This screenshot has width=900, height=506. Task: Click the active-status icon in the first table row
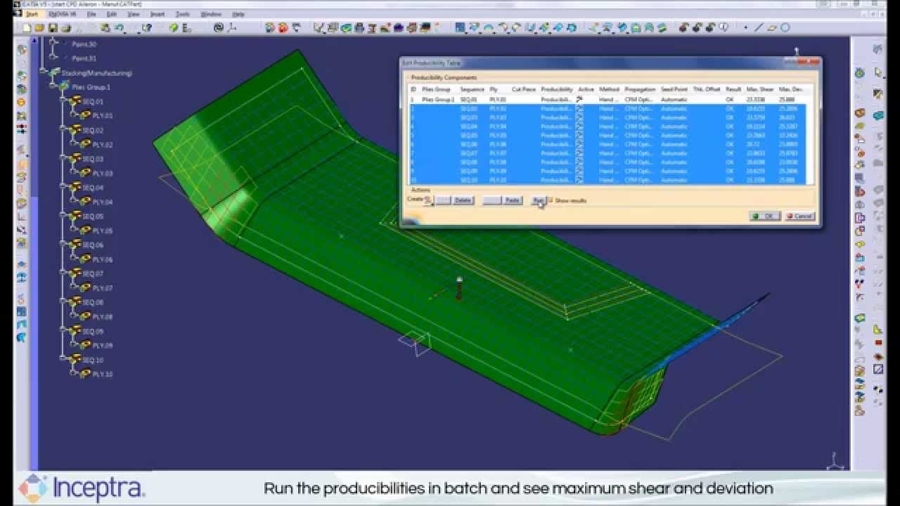579,99
